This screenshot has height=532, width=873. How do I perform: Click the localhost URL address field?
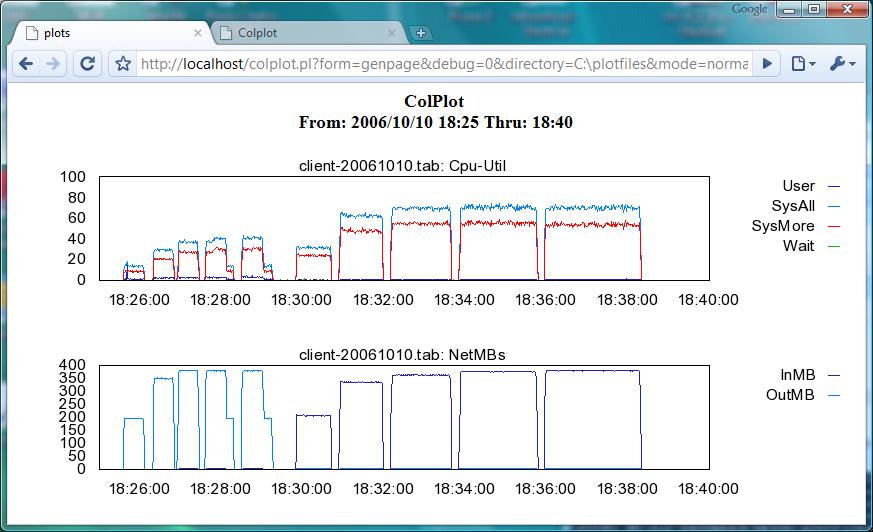point(440,64)
